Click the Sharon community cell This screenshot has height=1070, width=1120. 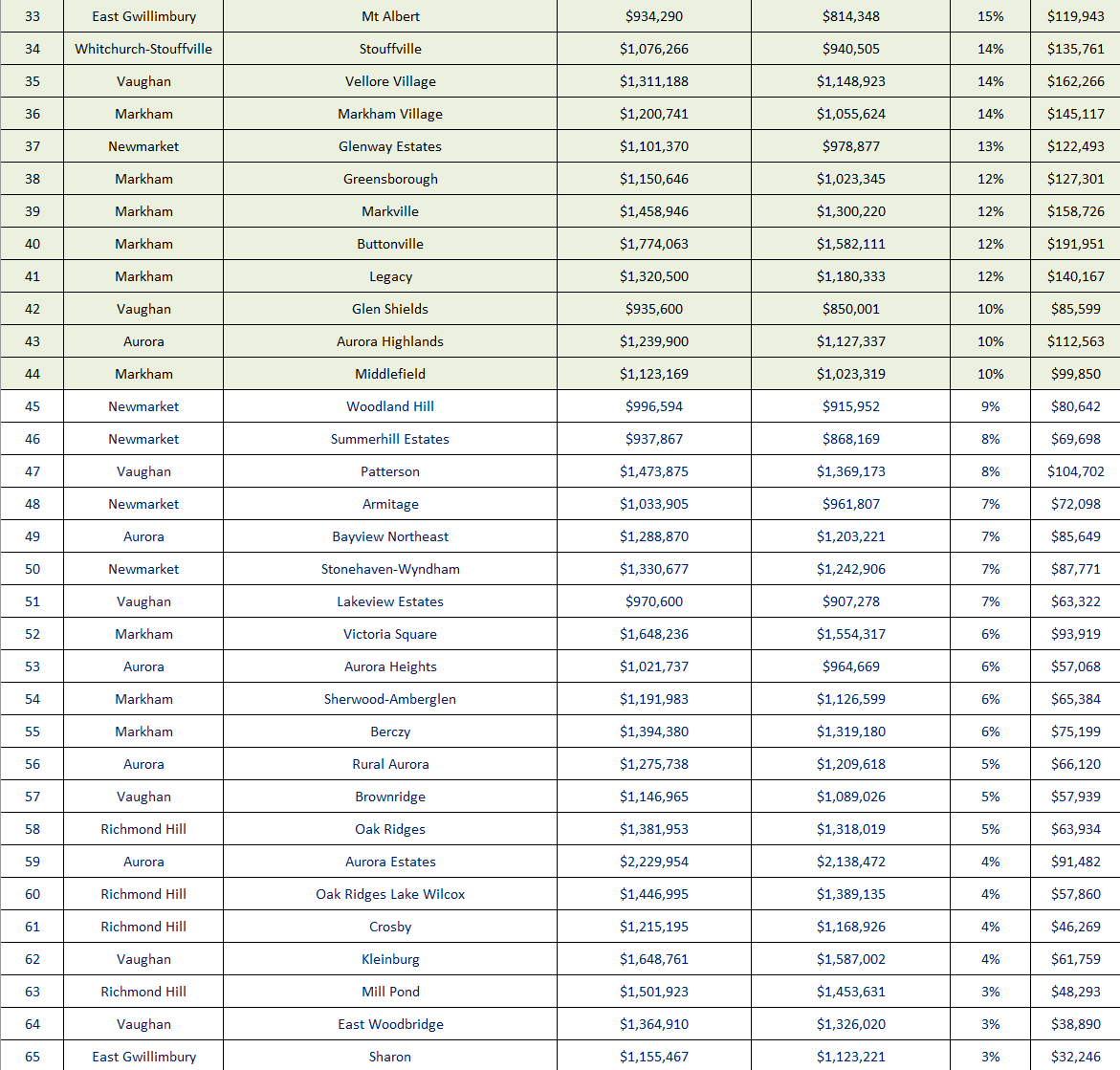click(x=390, y=1057)
